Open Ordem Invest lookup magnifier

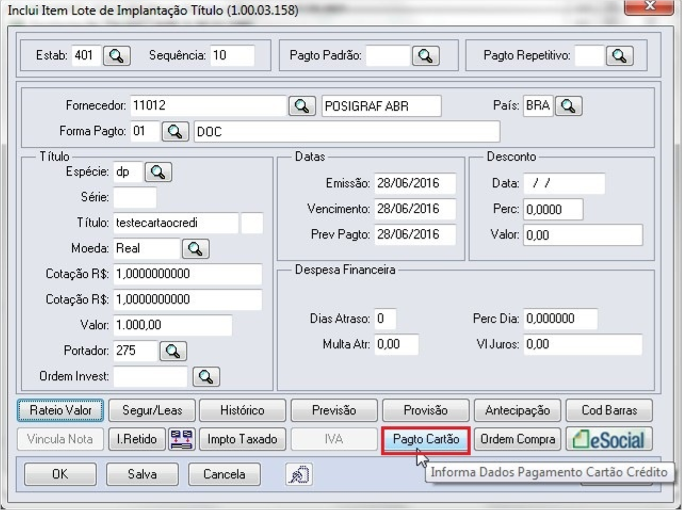206,377
